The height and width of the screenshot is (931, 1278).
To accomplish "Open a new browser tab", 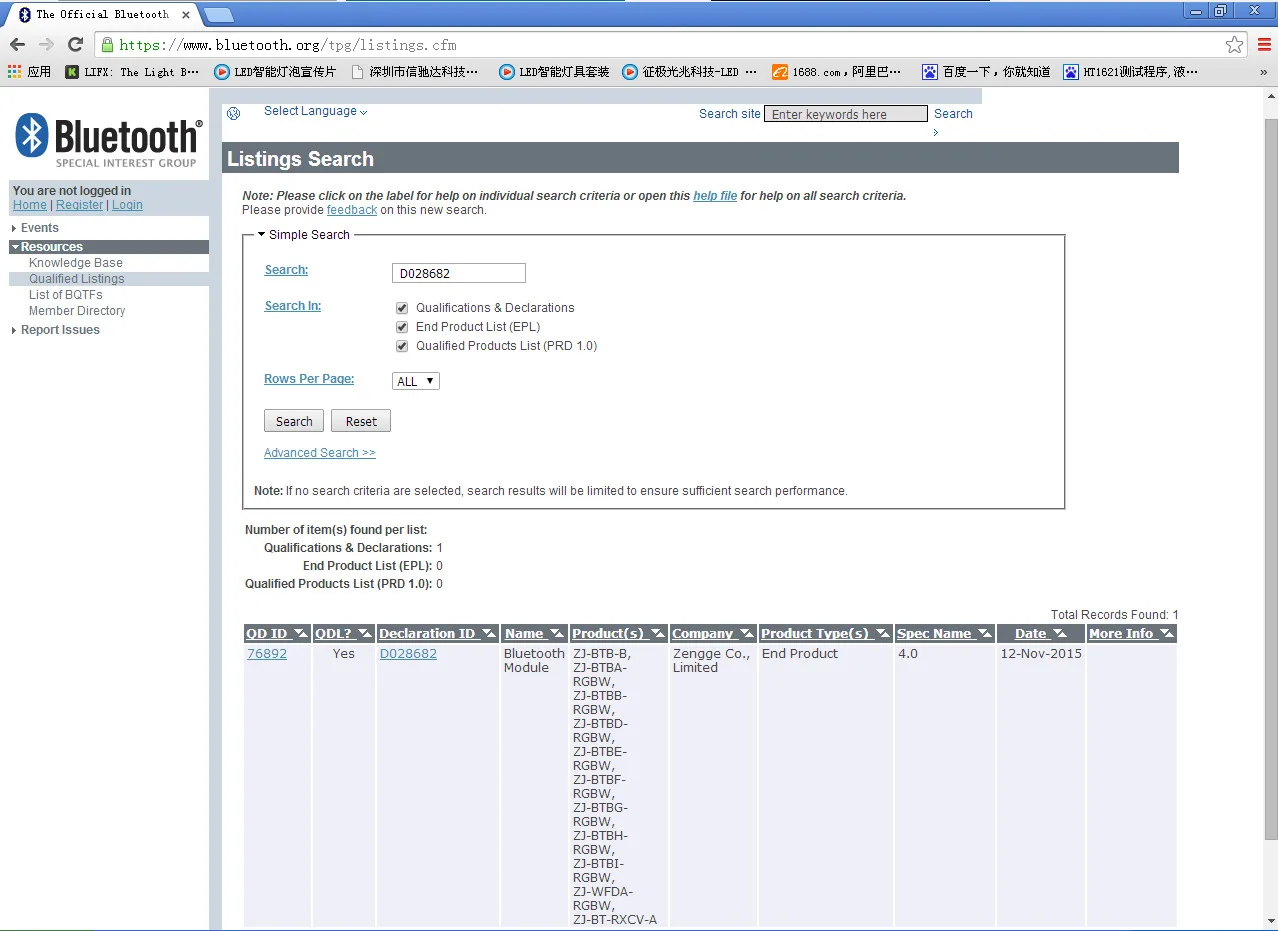I will 218,15.
